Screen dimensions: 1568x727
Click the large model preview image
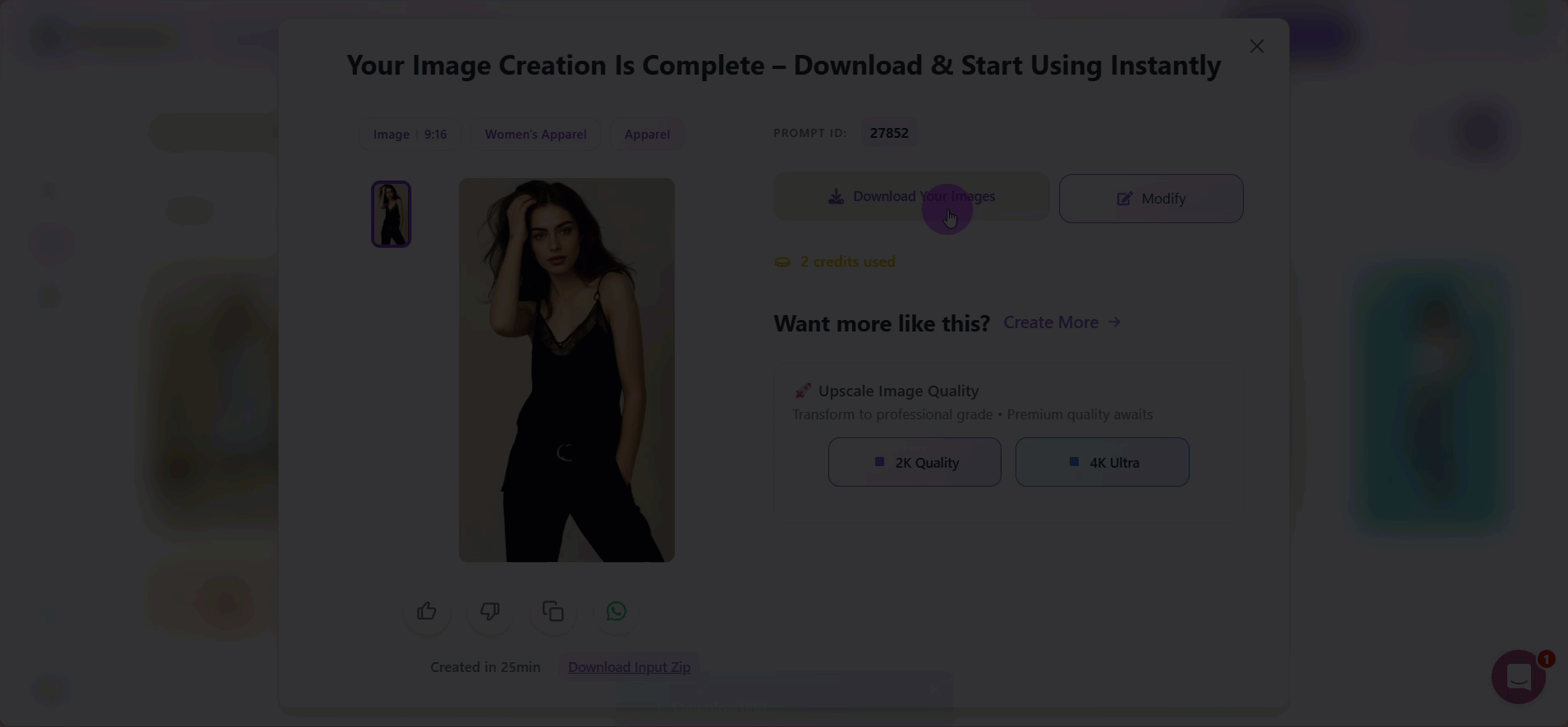tap(566, 370)
